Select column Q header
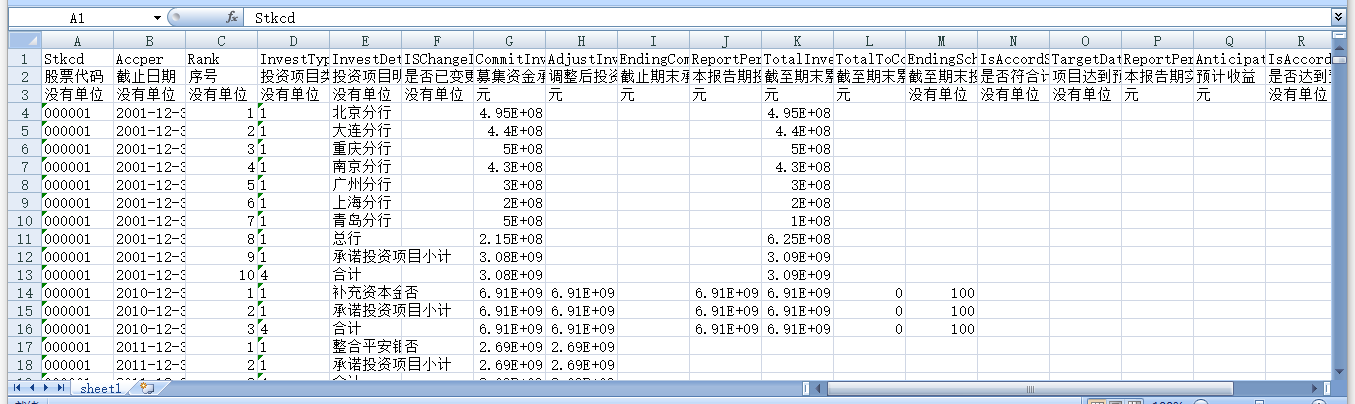1355x404 pixels. pyautogui.click(x=1229, y=42)
